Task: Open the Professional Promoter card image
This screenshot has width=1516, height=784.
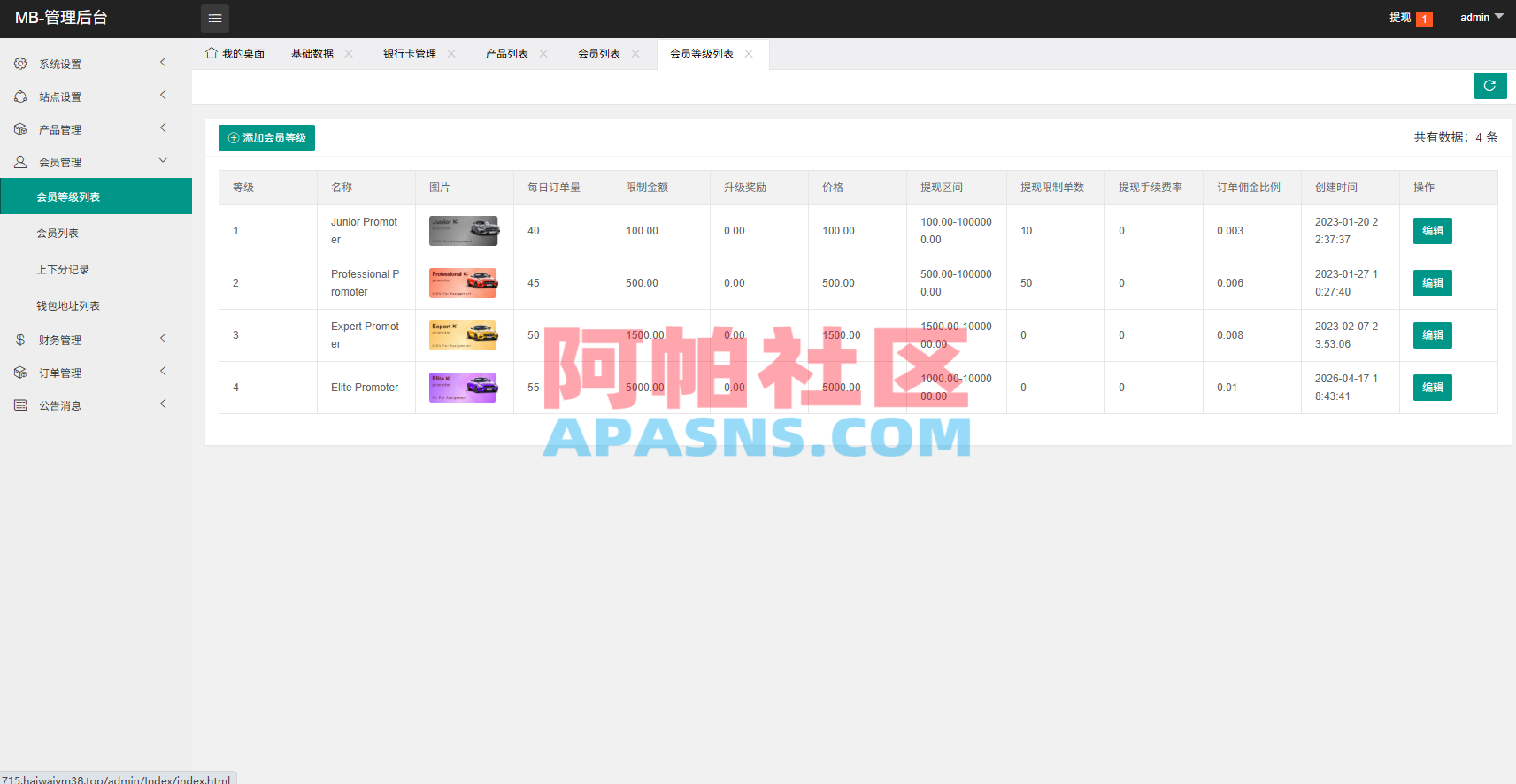Action: [464, 283]
